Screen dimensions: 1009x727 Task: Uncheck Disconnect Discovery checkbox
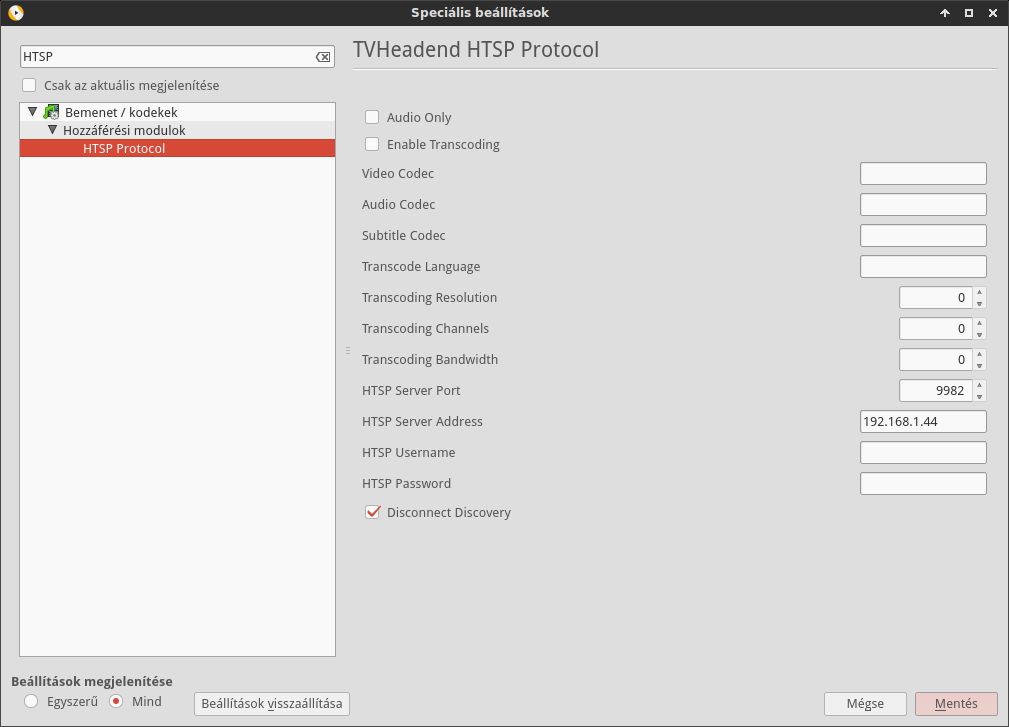tap(372, 512)
